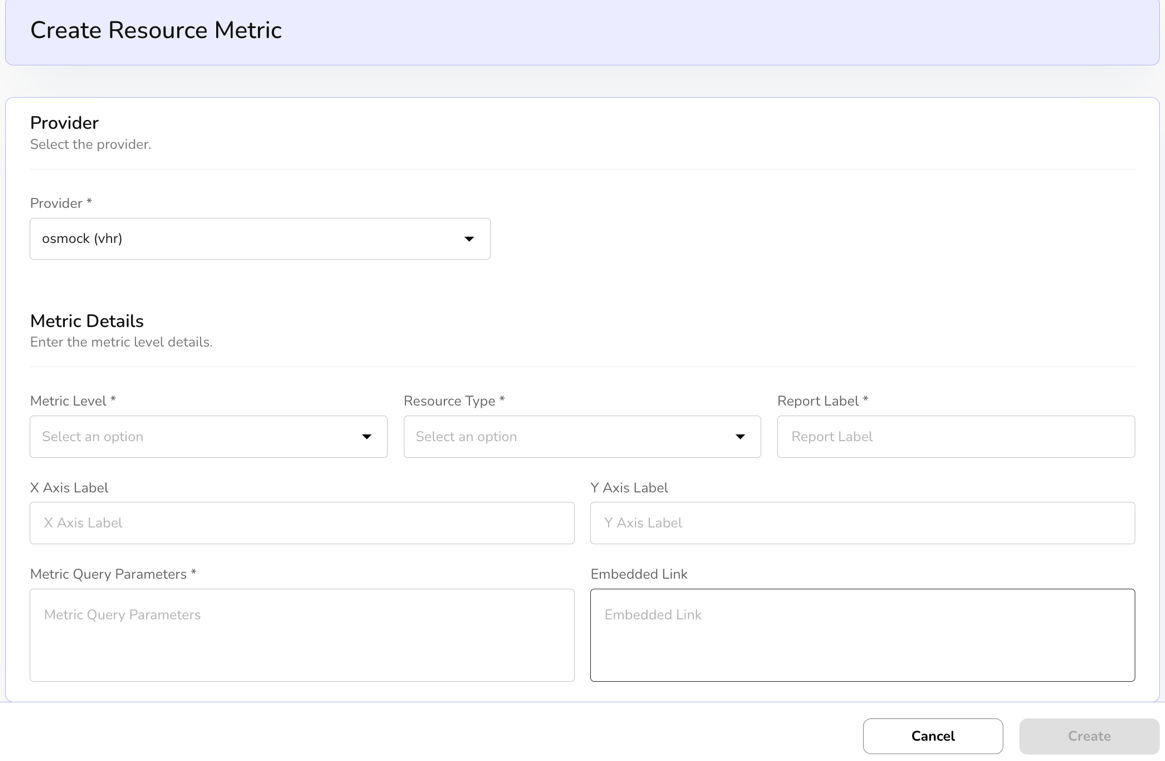The width and height of the screenshot is (1165, 761).
Task: Click the Create Resource Metric page title
Action: [156, 30]
